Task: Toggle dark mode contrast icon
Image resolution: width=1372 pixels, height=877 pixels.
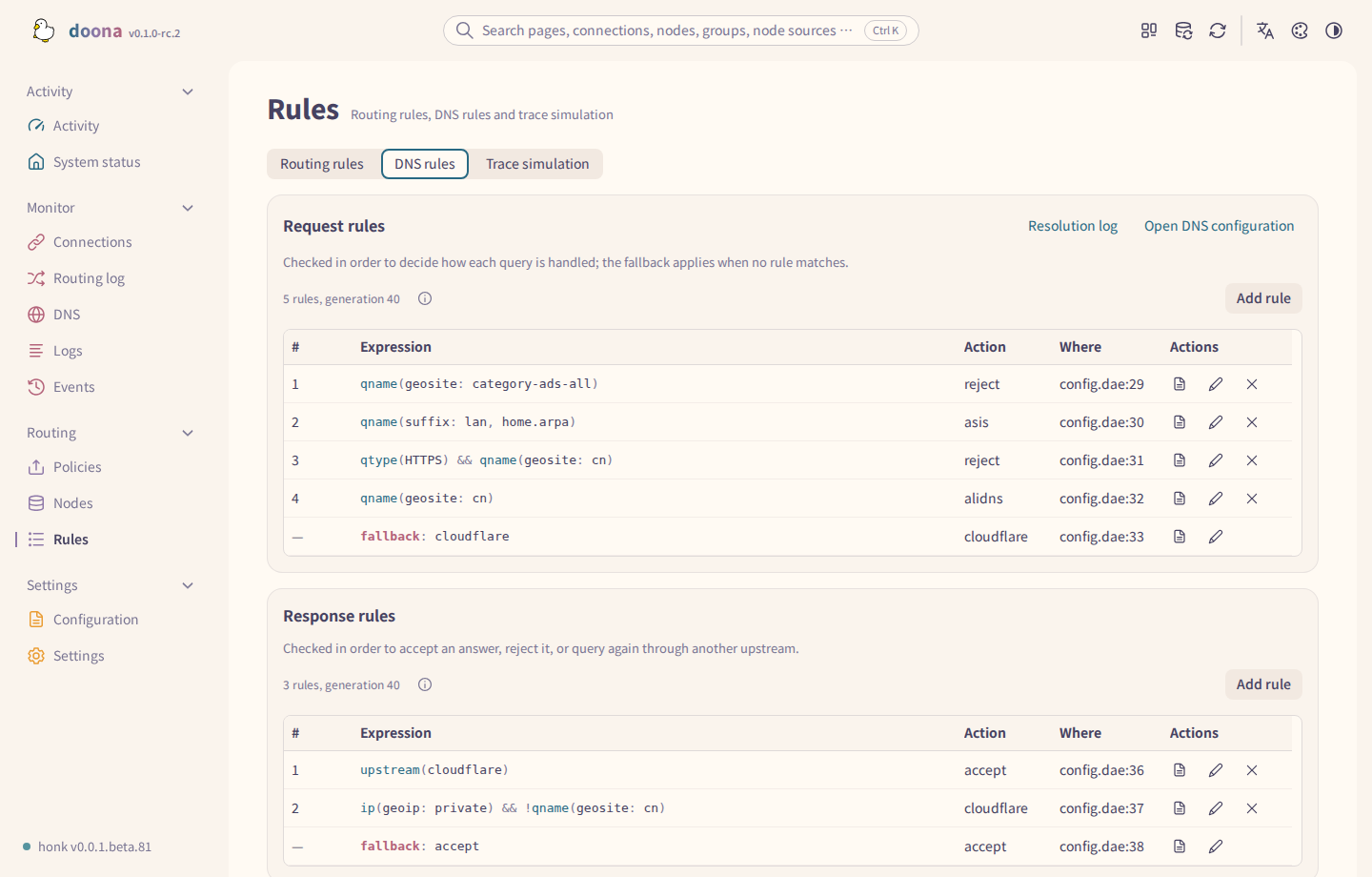Action: 1334,31
